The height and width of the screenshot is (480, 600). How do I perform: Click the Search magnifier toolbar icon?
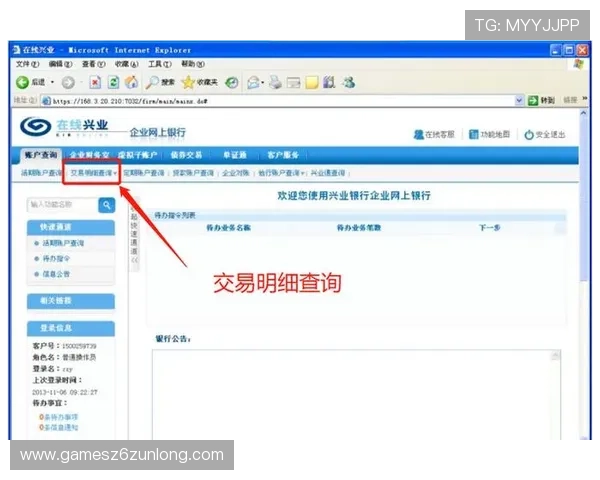point(152,82)
